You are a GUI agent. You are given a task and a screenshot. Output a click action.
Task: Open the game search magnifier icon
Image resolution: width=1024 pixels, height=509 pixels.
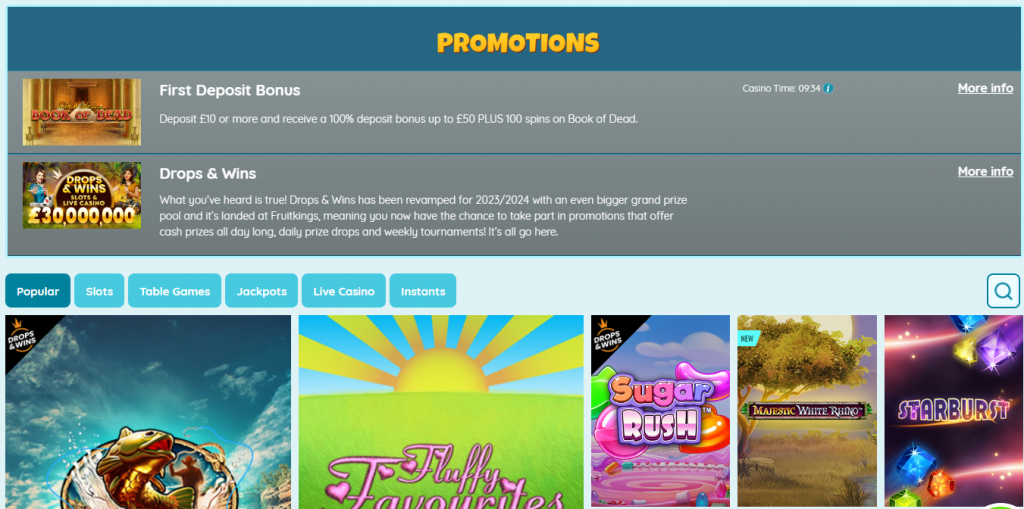click(1003, 291)
